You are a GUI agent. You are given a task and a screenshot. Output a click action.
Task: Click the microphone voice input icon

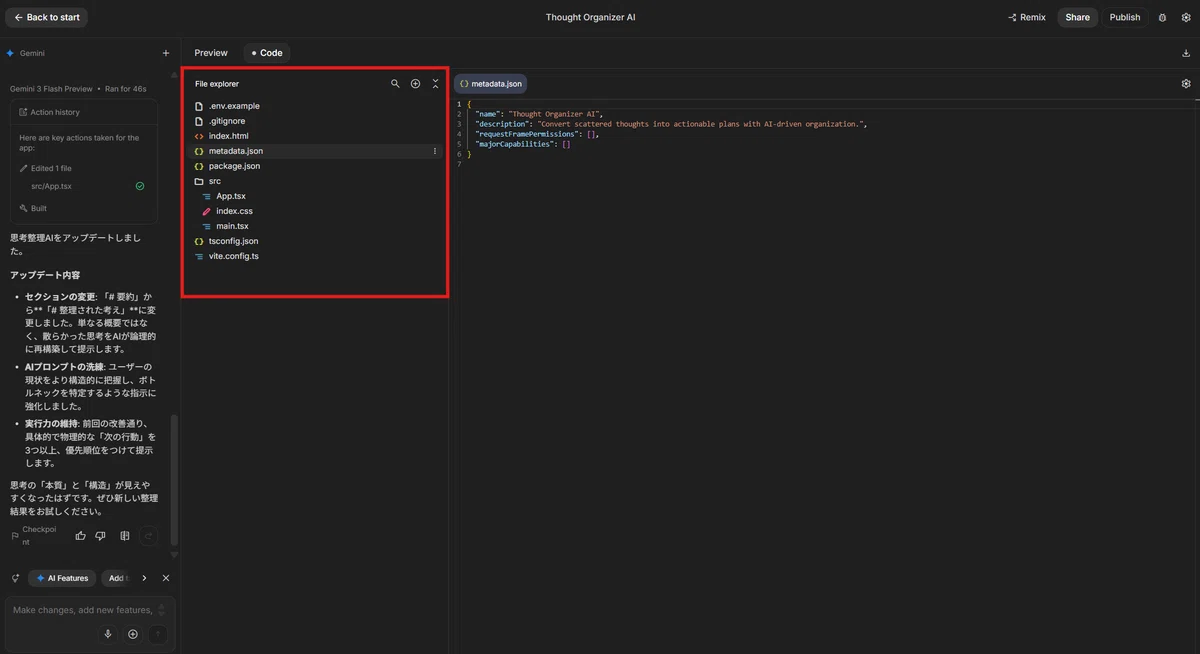[108, 634]
